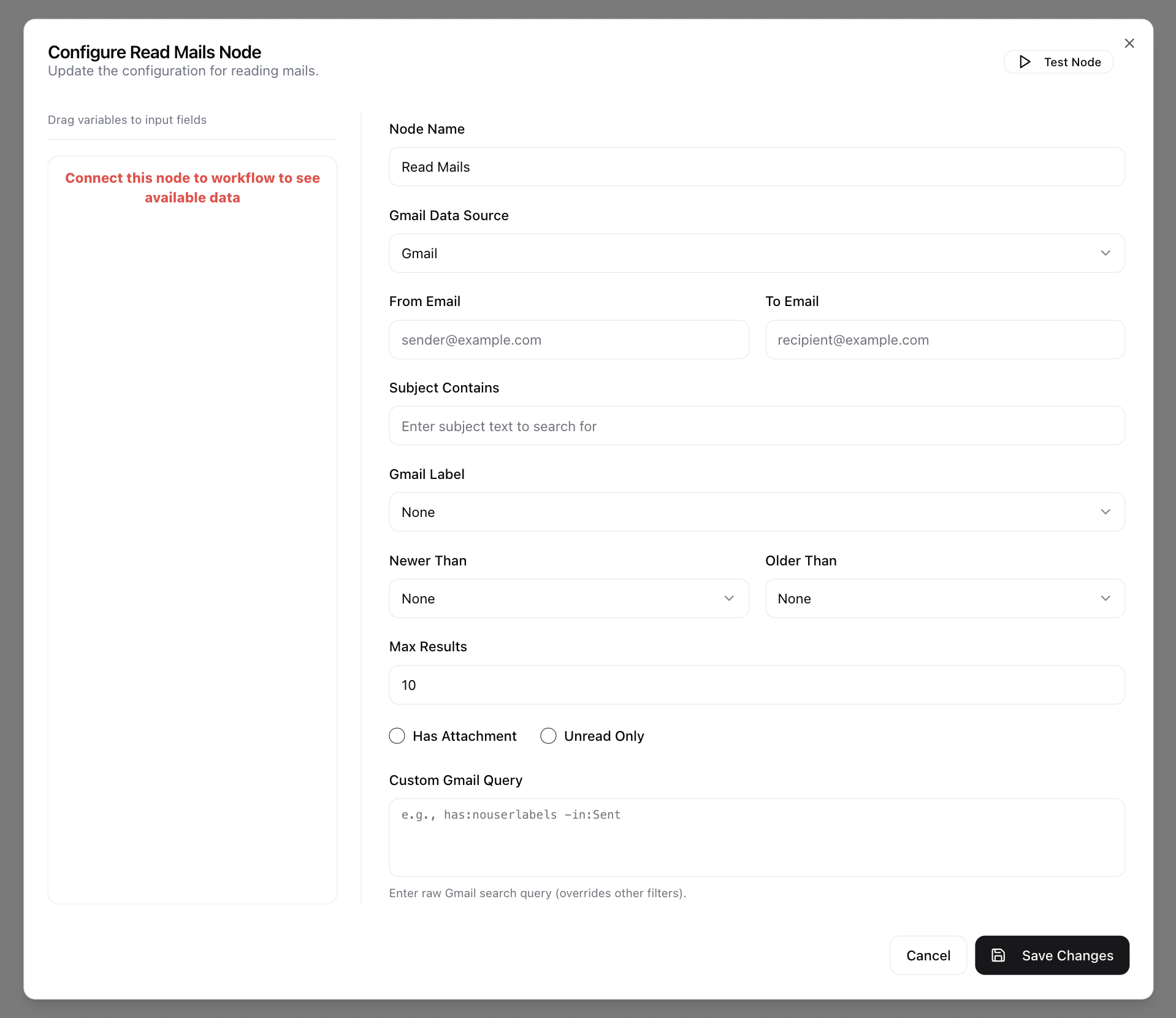Select the To Email input field
Image resolution: width=1176 pixels, height=1018 pixels.
[x=944, y=340]
